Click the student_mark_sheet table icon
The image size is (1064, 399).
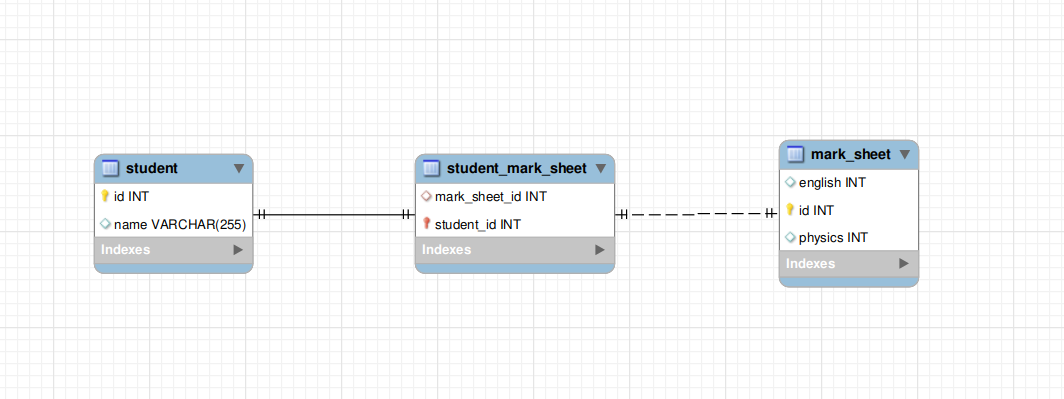(431, 168)
